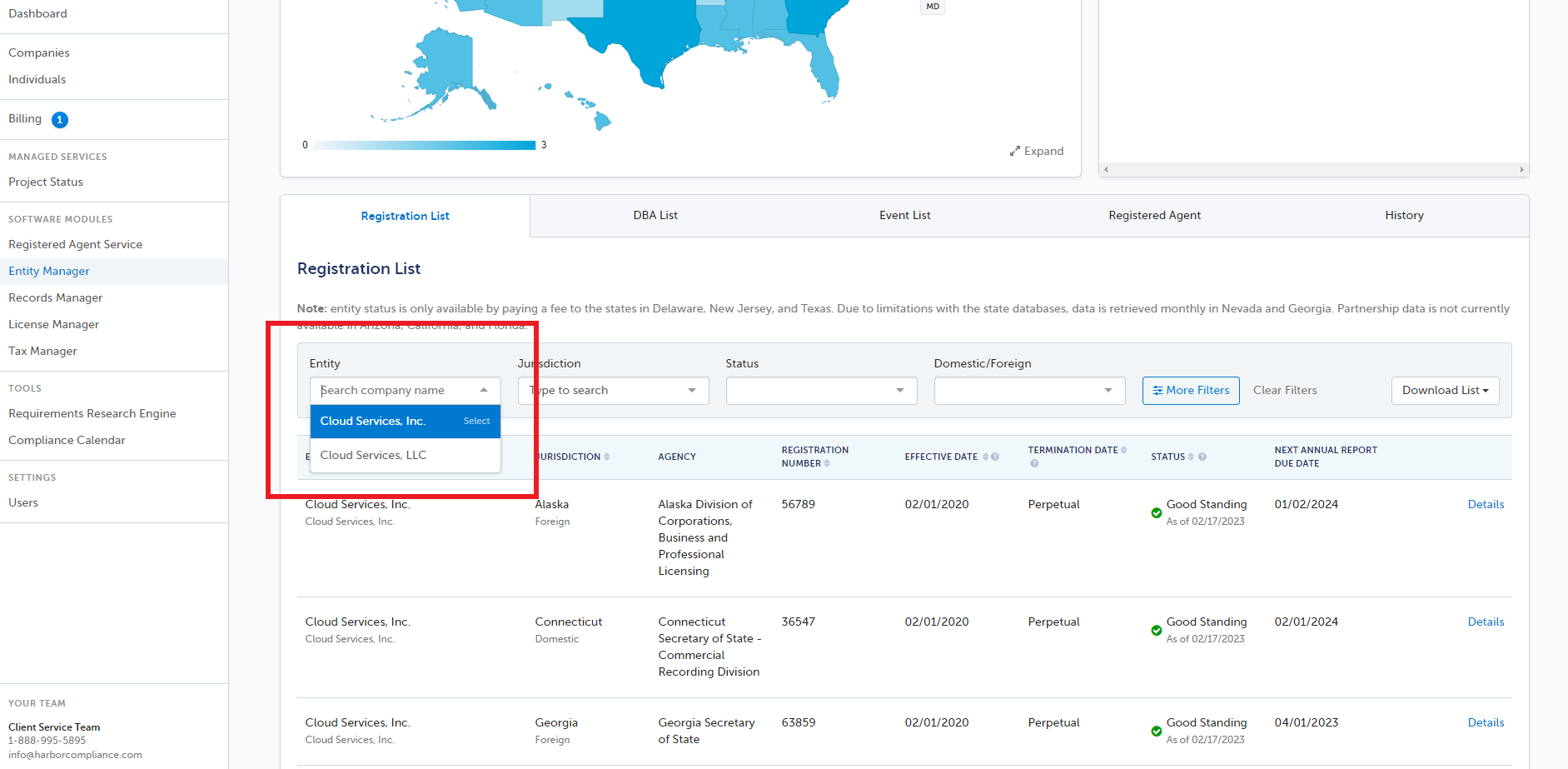This screenshot has height=769, width=1568.
Task: Sort by Status column arrows
Action: (1191, 457)
